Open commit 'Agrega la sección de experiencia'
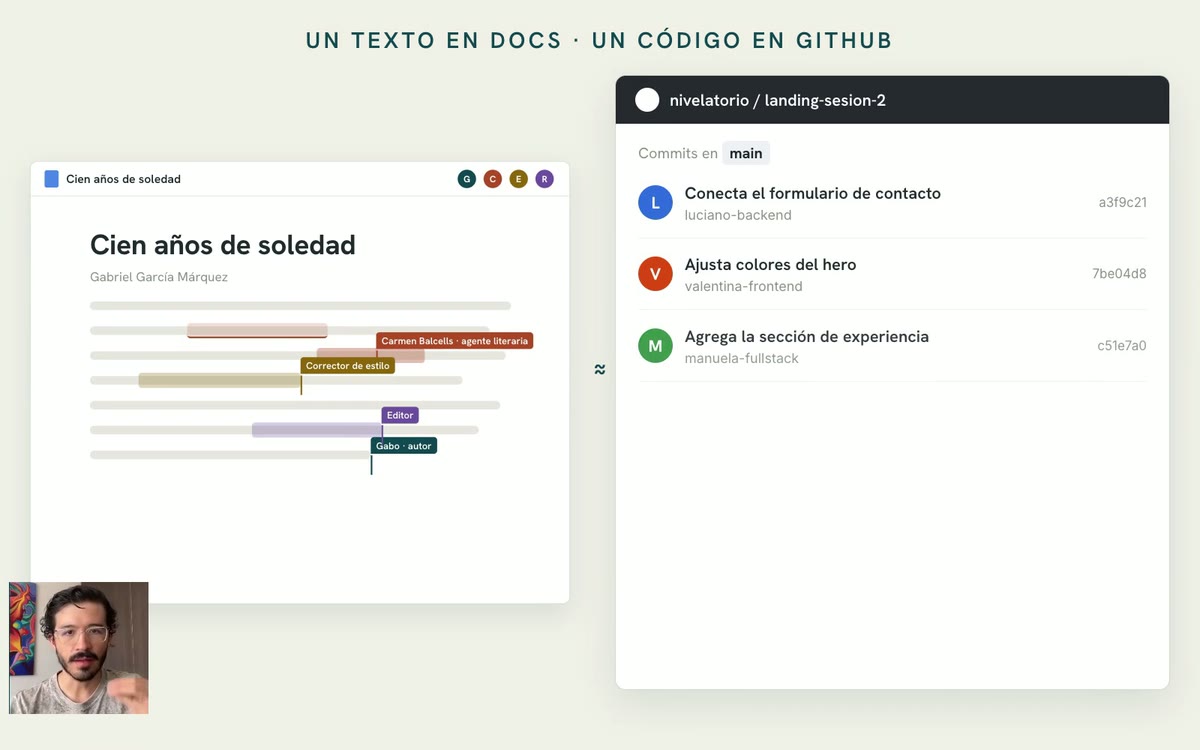 pos(807,337)
